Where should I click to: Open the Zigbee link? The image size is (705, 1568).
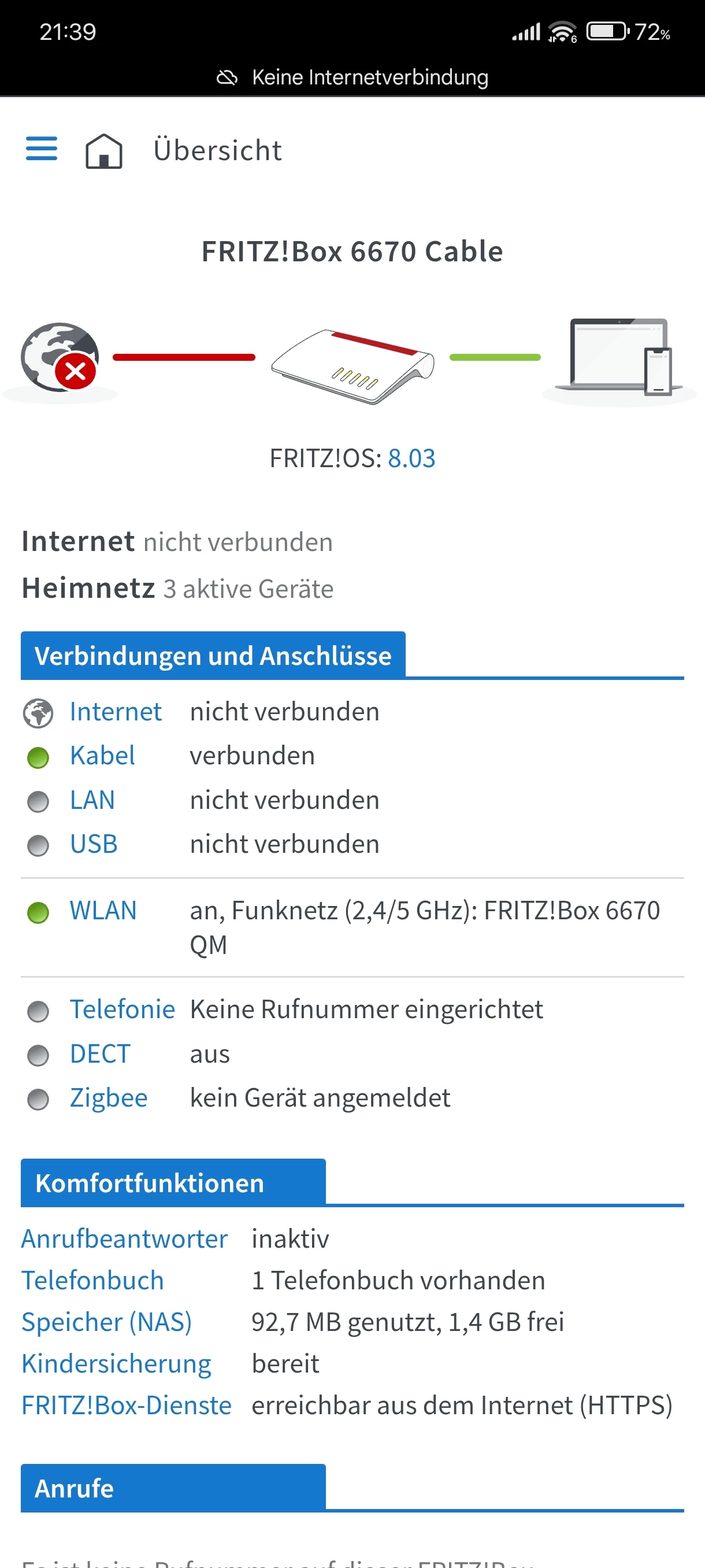(109, 1098)
